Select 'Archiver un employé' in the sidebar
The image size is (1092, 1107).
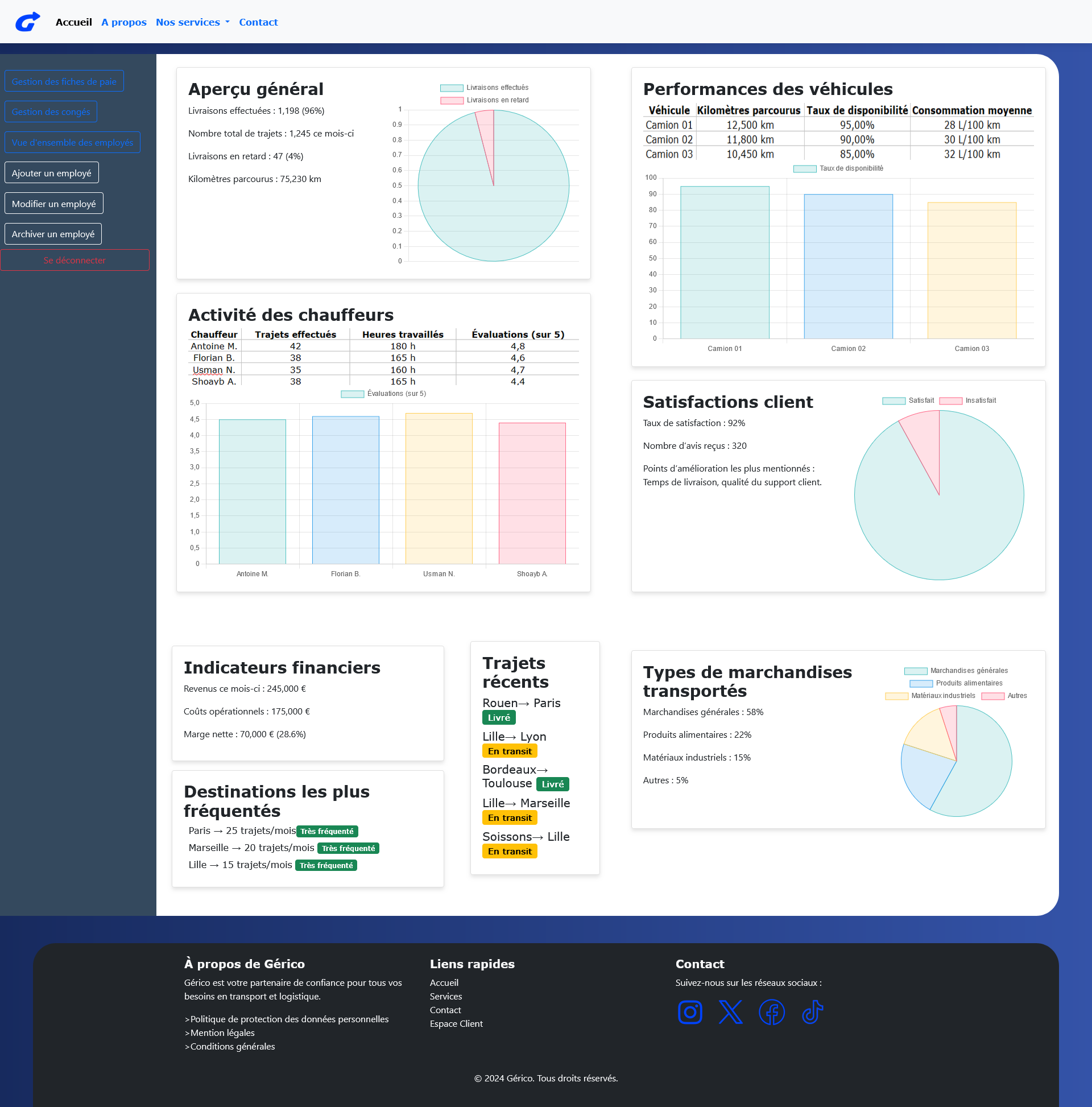(53, 234)
